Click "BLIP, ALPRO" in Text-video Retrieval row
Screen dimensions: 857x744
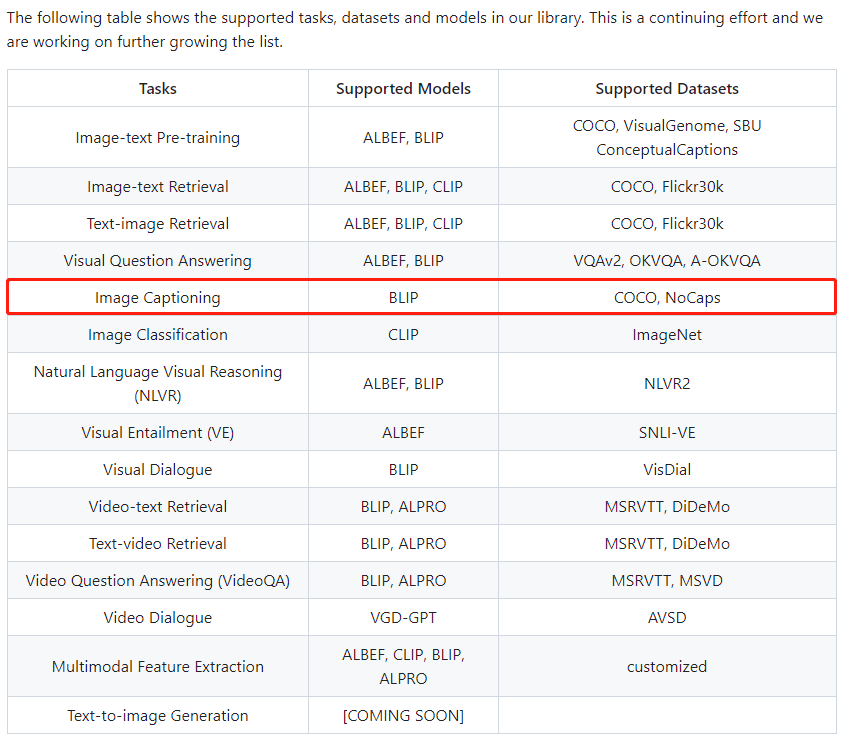(x=403, y=544)
